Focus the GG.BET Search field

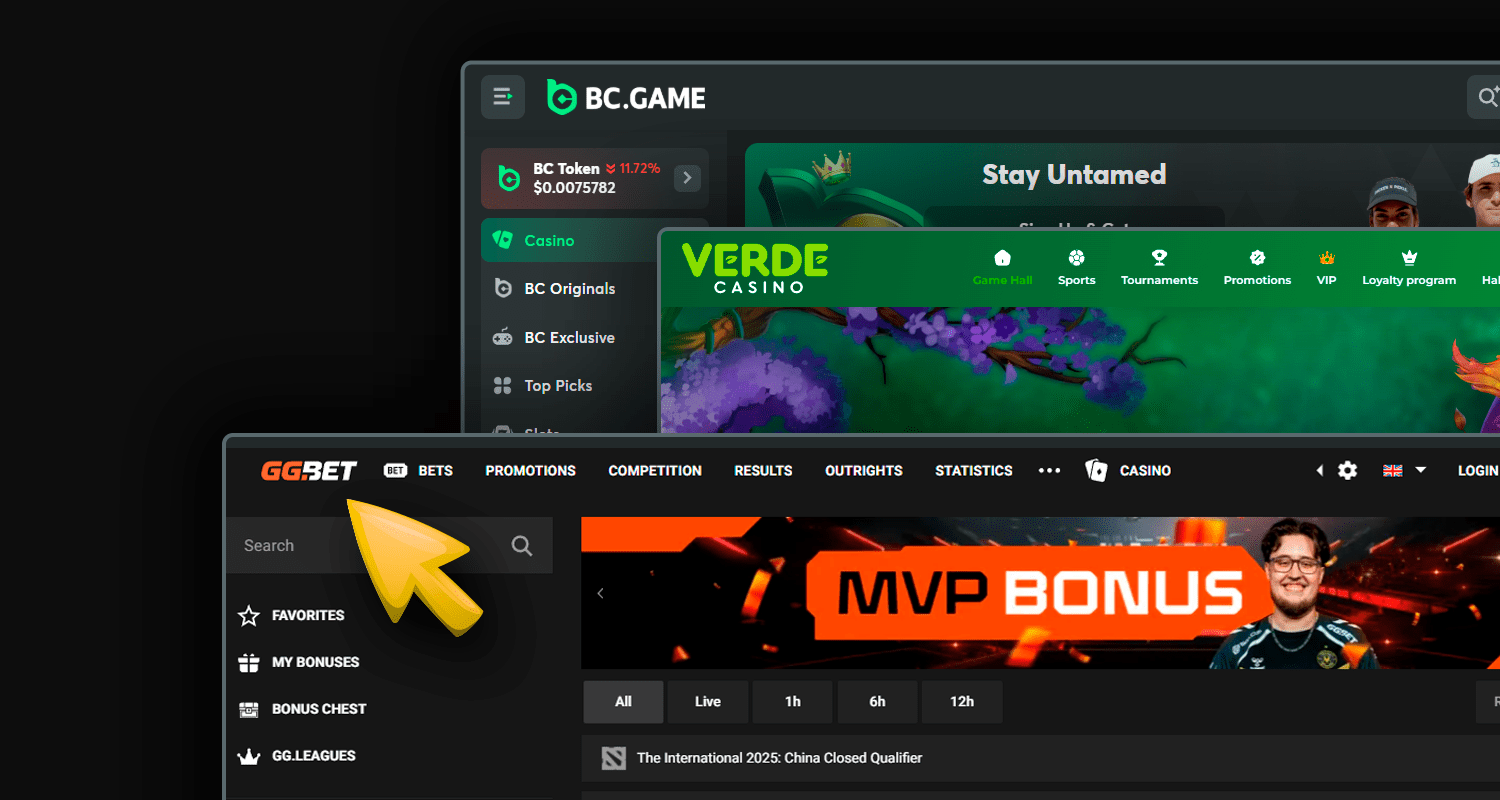point(389,545)
